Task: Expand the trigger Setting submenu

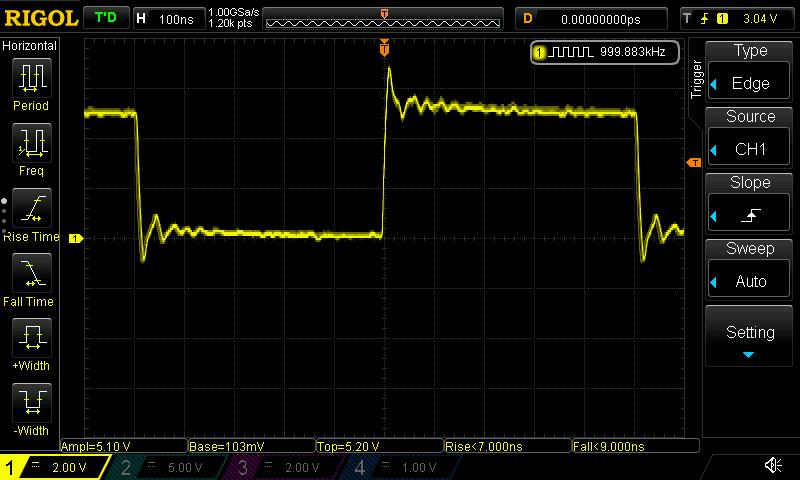Action: pos(750,338)
